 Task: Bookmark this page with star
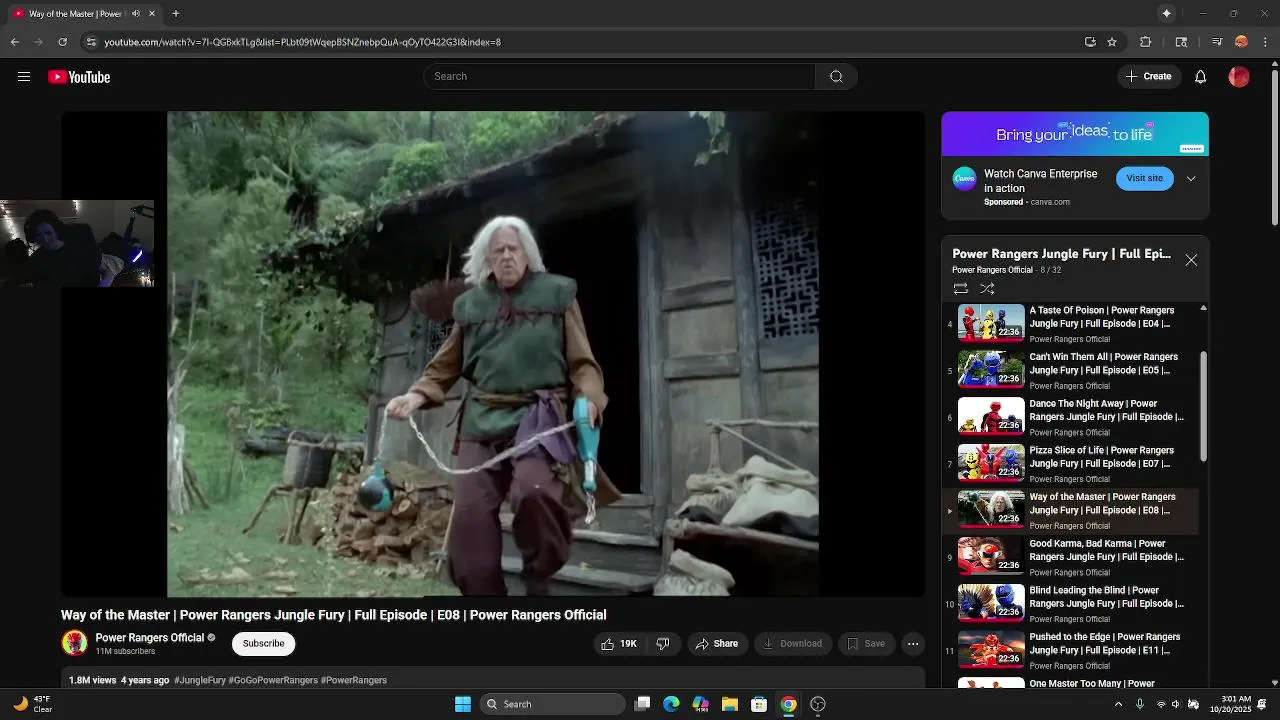pyautogui.click(x=1112, y=42)
